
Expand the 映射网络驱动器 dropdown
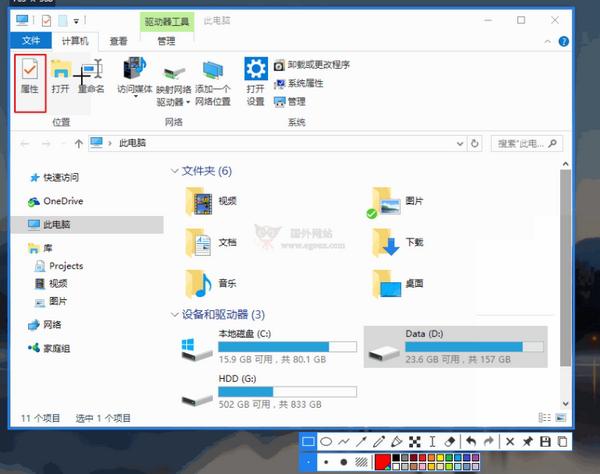(188, 102)
